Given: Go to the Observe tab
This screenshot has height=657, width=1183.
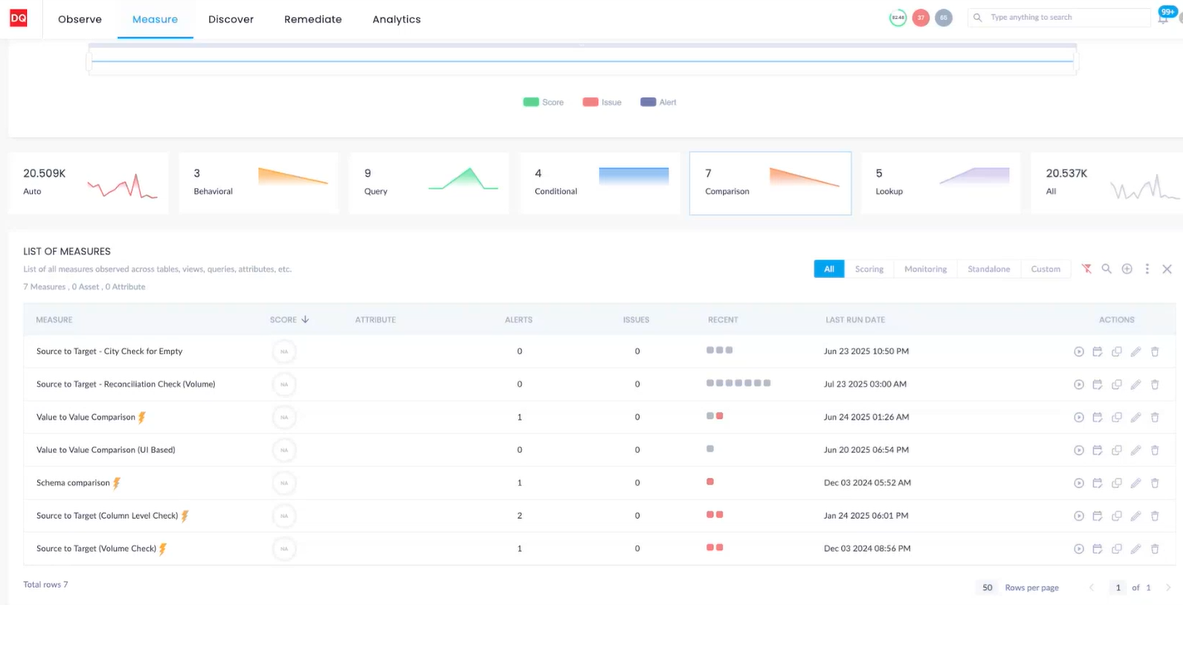Looking at the screenshot, I should 80,20.
